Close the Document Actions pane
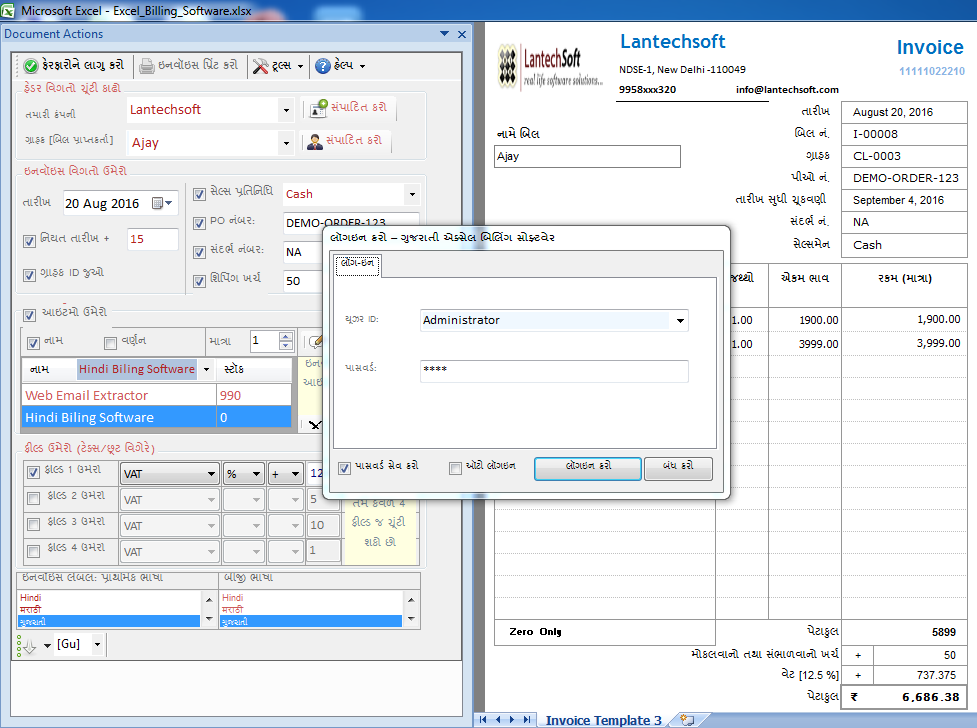This screenshot has width=977, height=728. 462,34
